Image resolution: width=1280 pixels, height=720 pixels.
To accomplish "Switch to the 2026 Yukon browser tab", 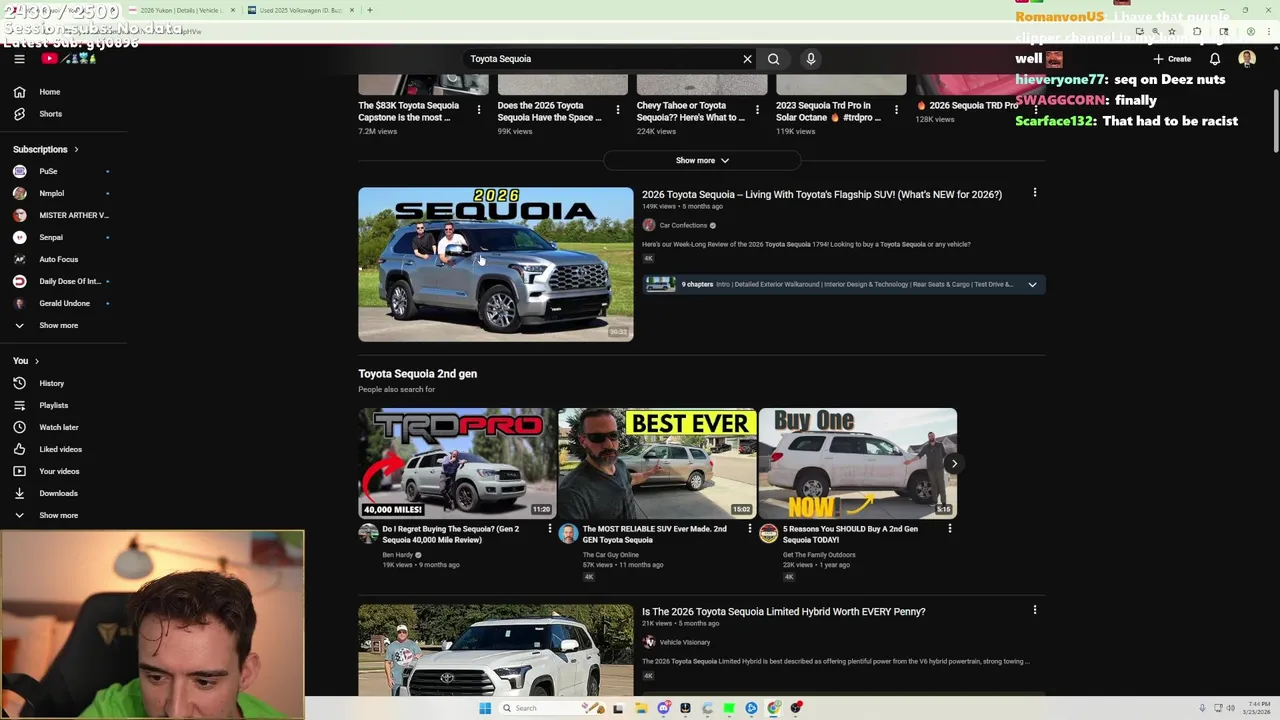I will [181, 10].
